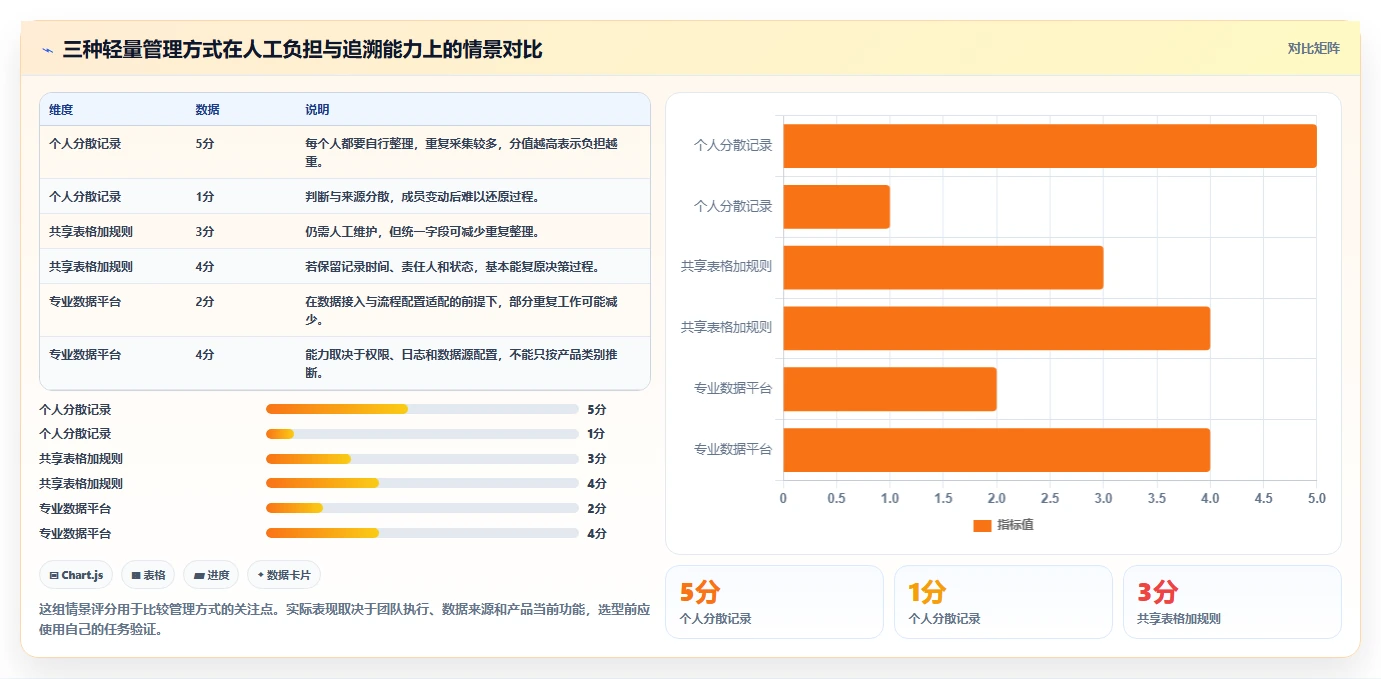The height and width of the screenshot is (679, 1381).
Task: Open the 1分 个人分散记录 data card
Action: coord(1003,602)
